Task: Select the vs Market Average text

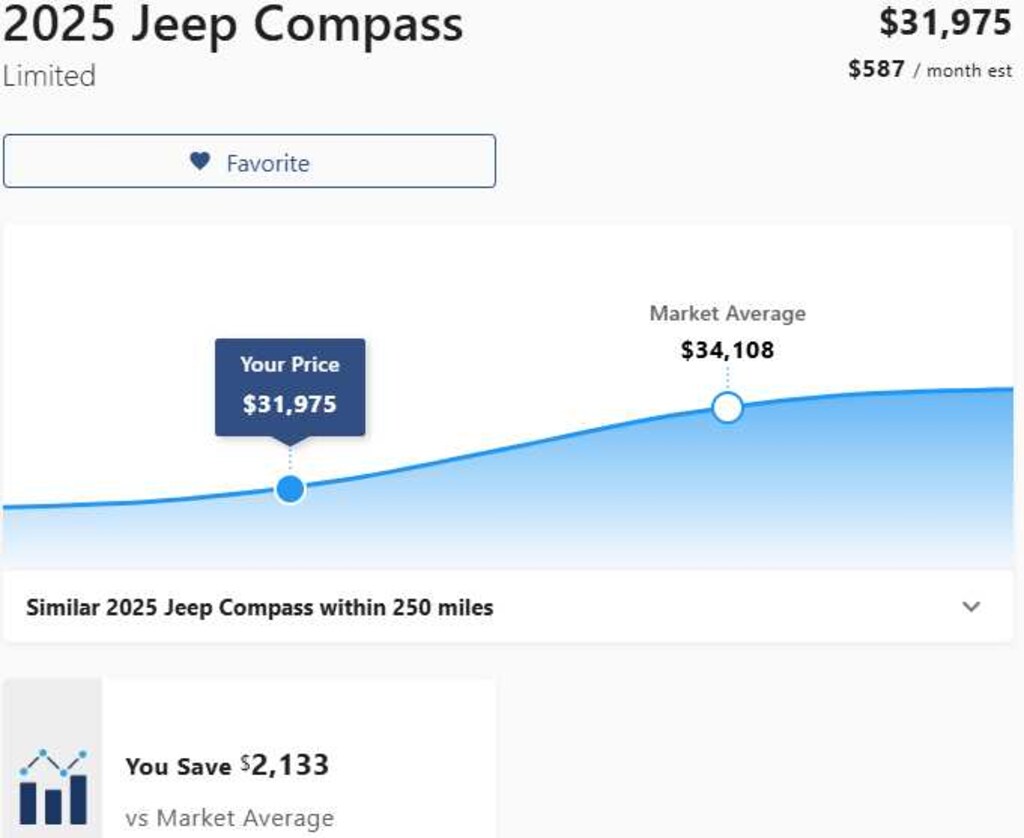Action: pyautogui.click(x=229, y=817)
